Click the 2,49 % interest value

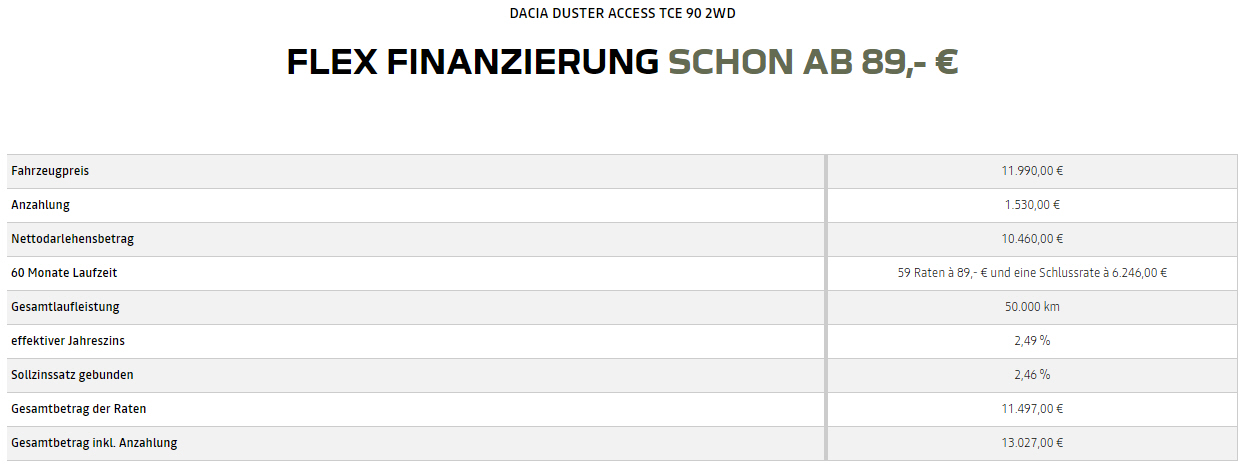1032,341
